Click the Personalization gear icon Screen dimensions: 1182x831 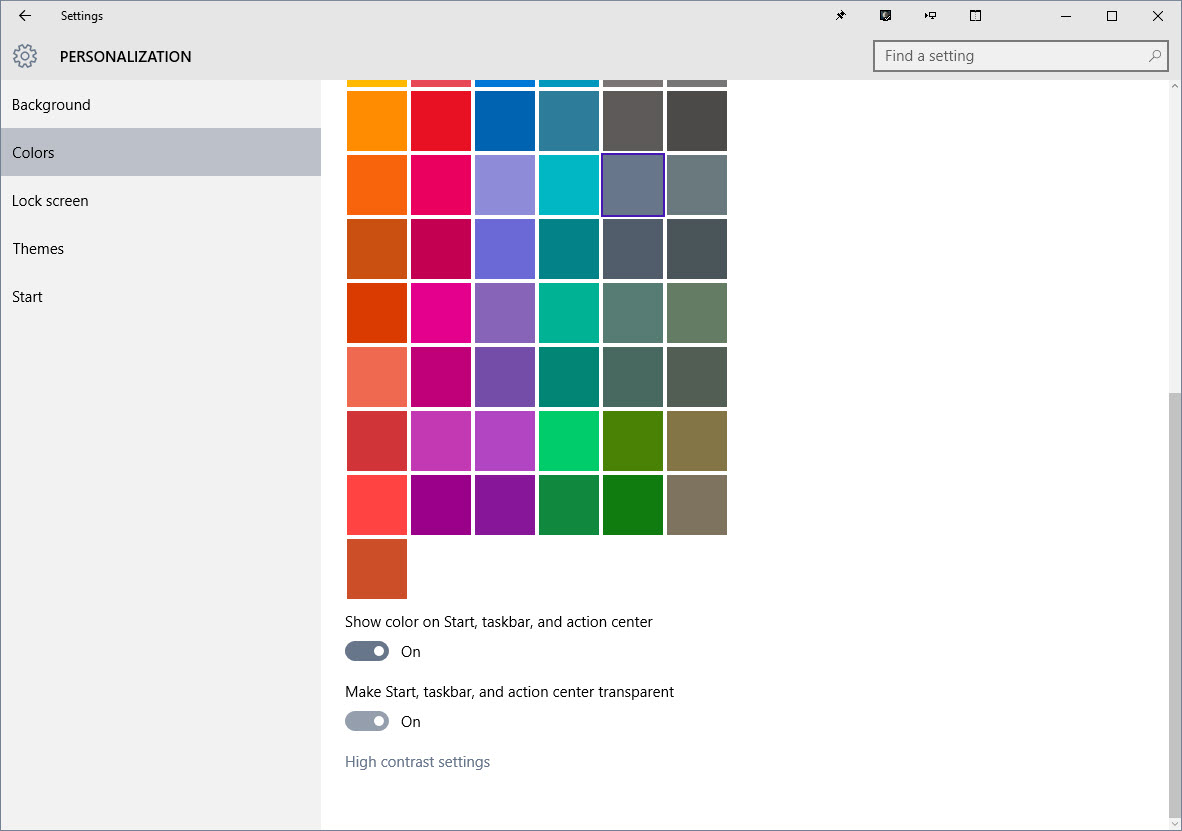tap(25, 56)
